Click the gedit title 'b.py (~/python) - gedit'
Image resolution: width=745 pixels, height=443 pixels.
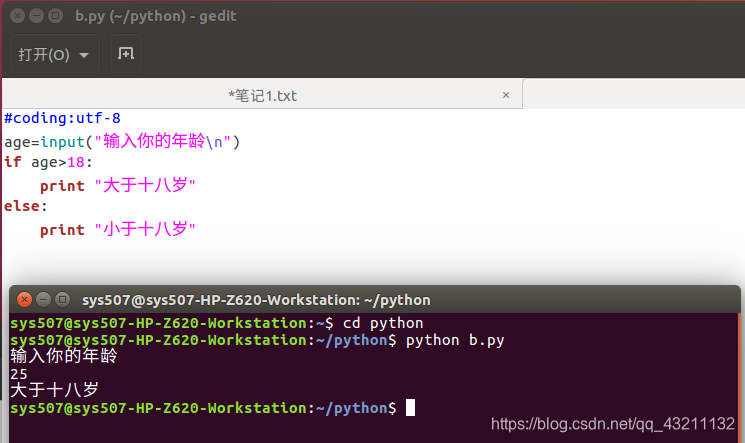(x=155, y=16)
